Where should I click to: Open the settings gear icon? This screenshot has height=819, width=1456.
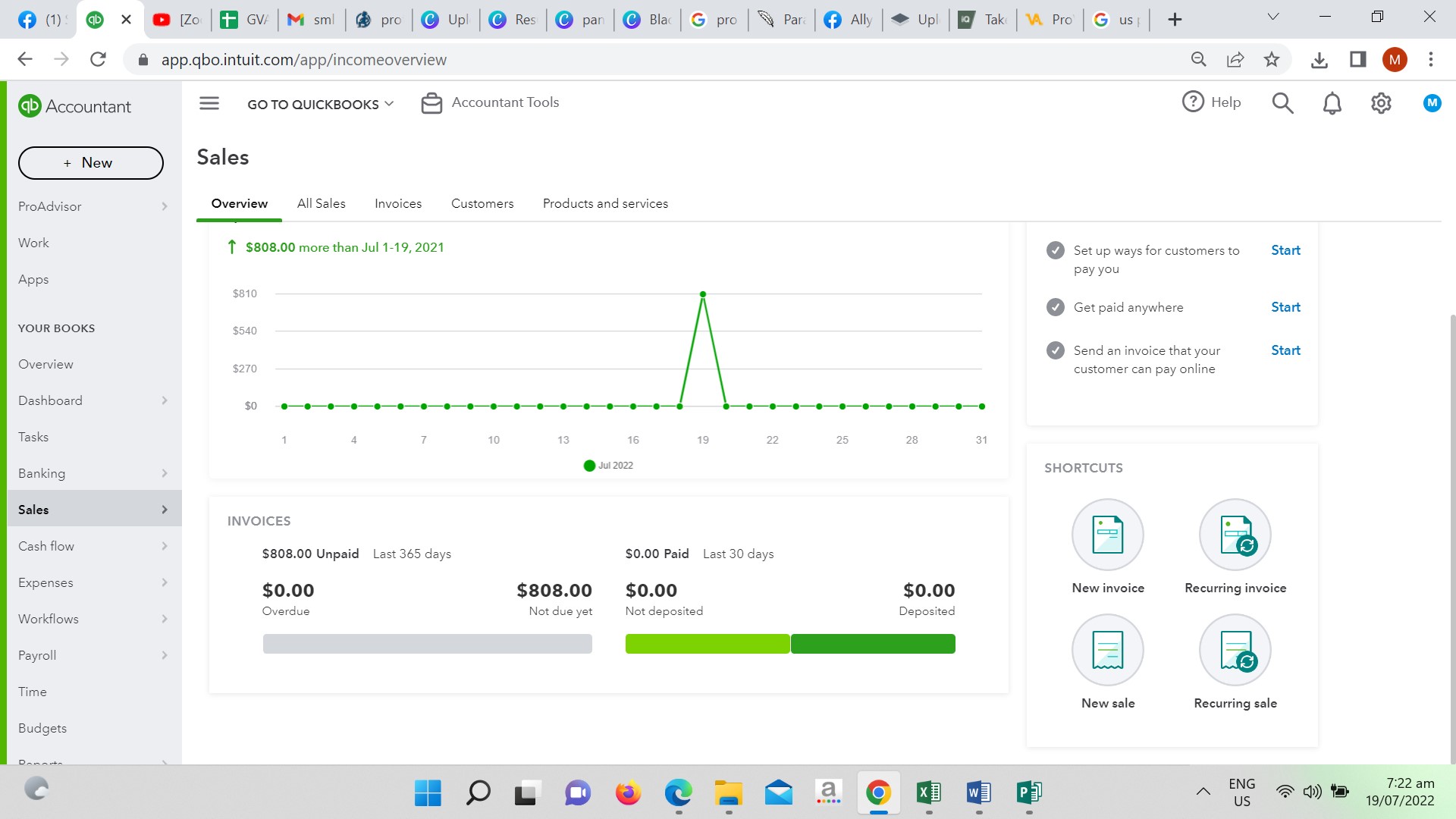coord(1381,103)
